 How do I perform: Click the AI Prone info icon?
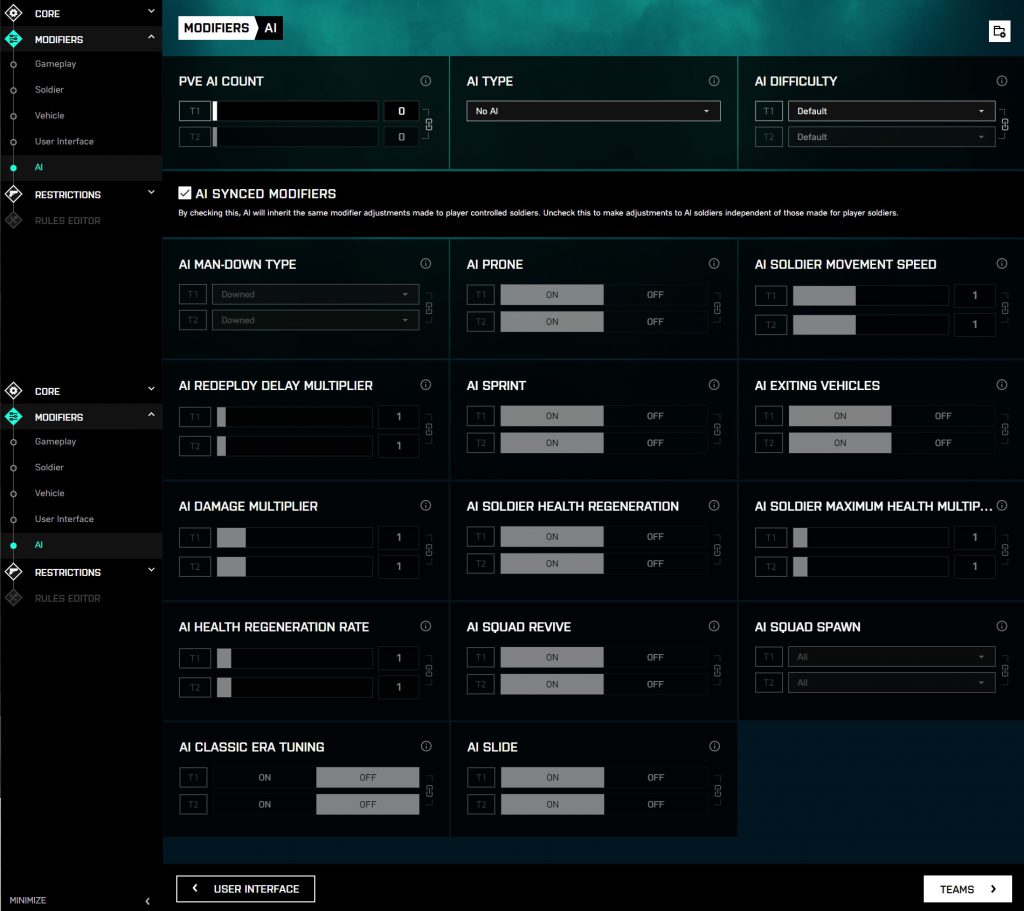pyautogui.click(x=714, y=264)
